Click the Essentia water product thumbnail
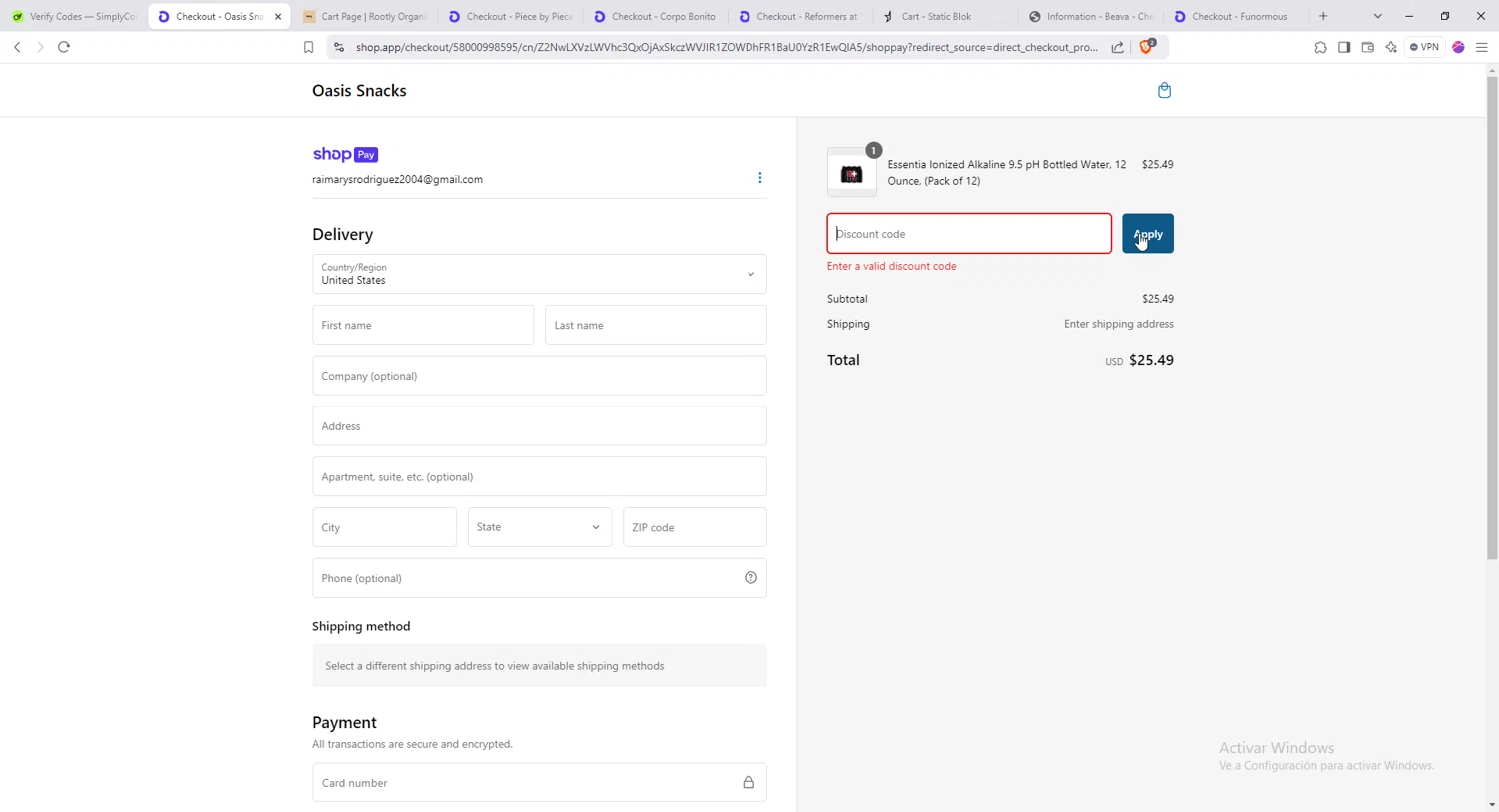1499x812 pixels. (x=852, y=173)
